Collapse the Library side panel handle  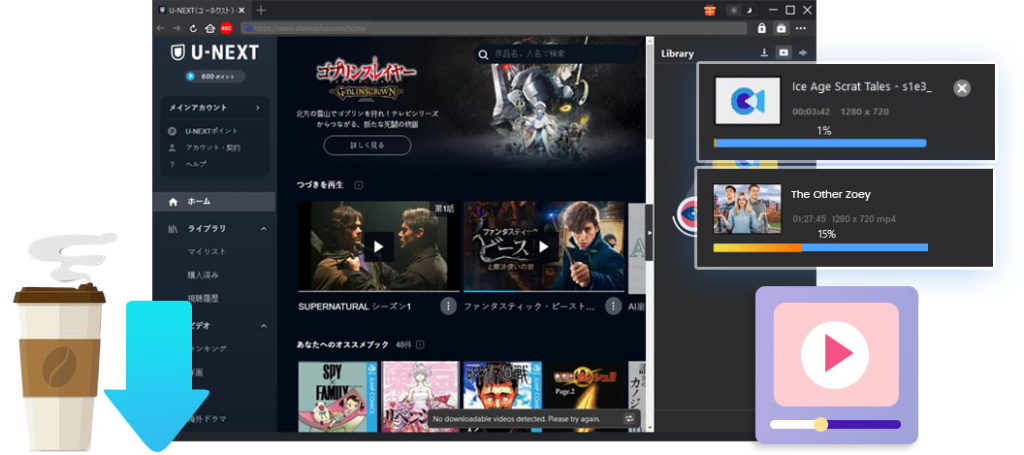click(649, 232)
